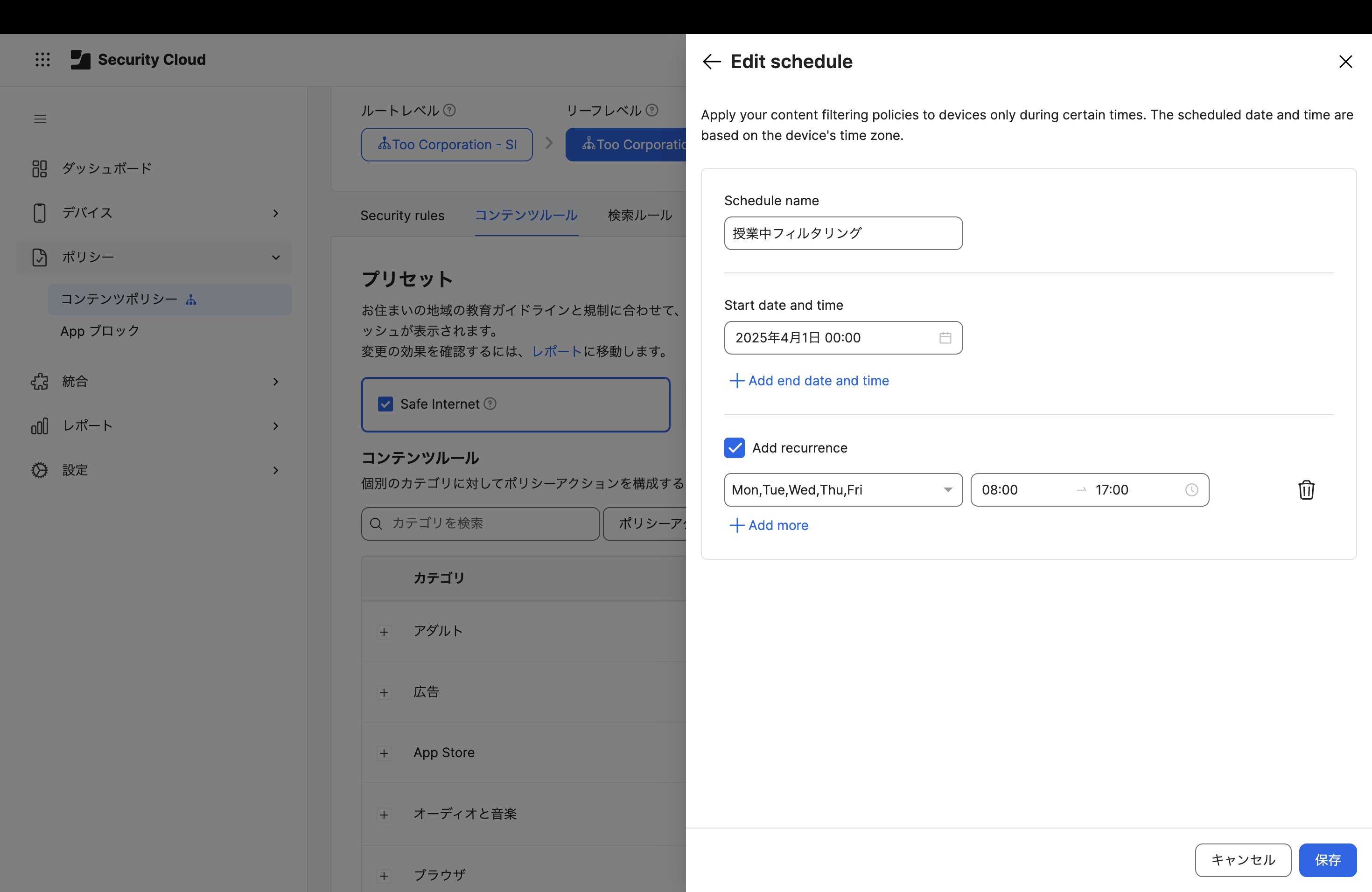The height and width of the screenshot is (892, 1372).
Task: Collapse sidebar using hamburger menu icon
Action: point(40,119)
